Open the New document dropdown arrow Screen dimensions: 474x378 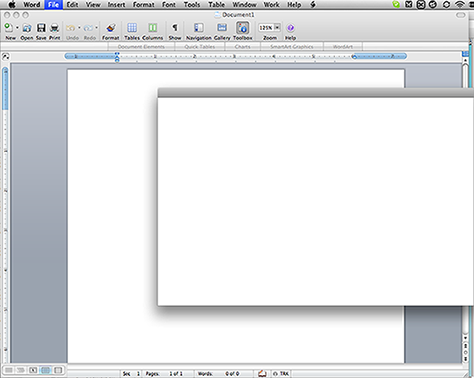click(17, 28)
